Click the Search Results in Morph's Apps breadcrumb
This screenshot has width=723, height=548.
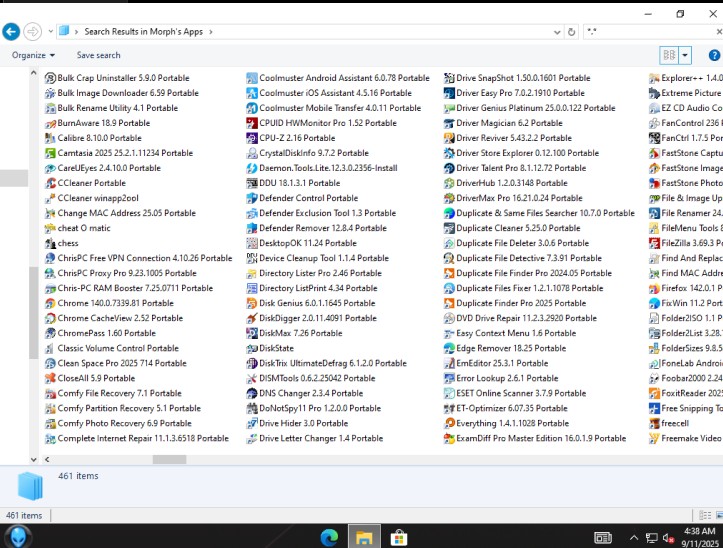[143, 32]
